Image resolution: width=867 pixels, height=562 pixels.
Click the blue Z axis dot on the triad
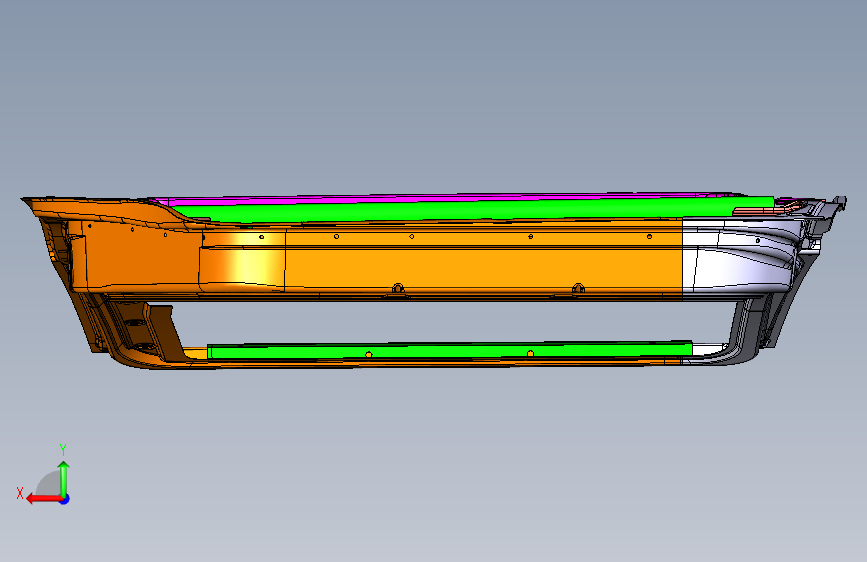pos(65,499)
